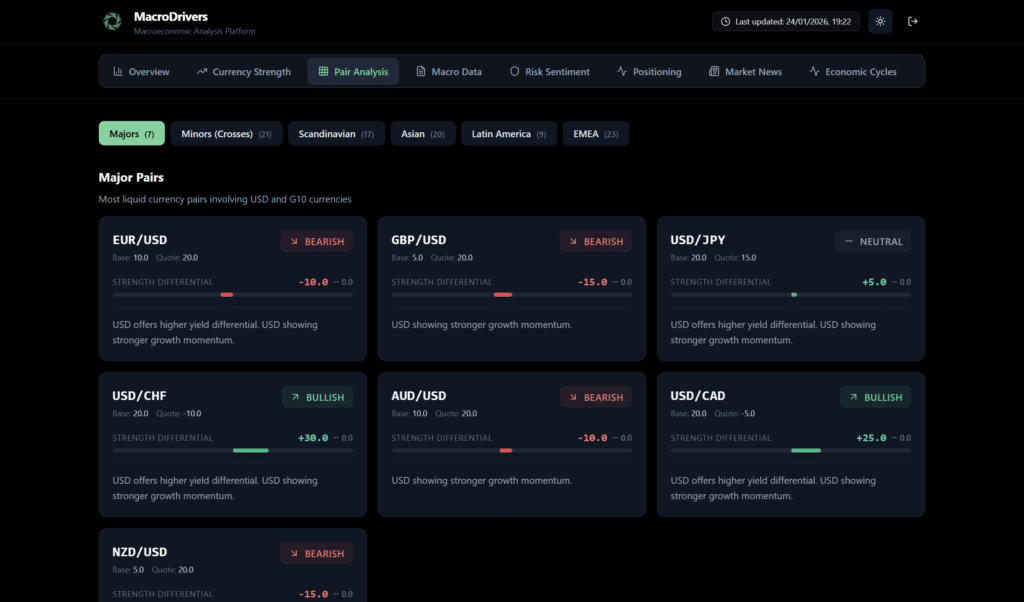This screenshot has width=1024, height=602.
Task: Open the Positioning tab
Action: [x=649, y=72]
